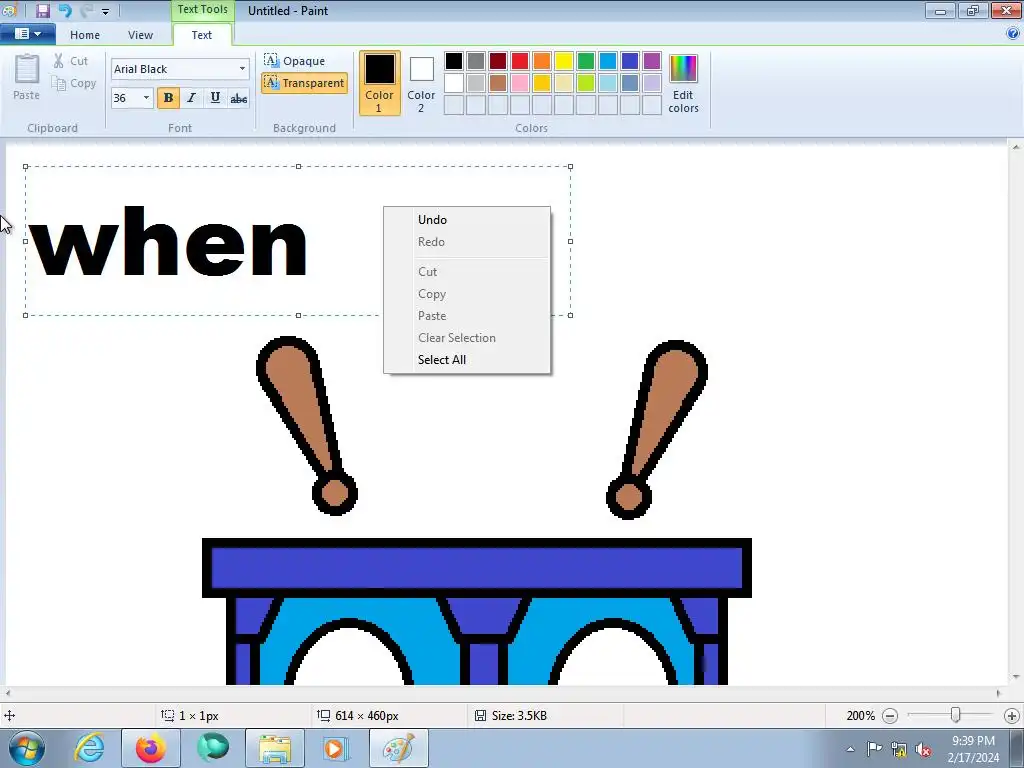Select the Color 1 foreground button
This screenshot has height=768, width=1024.
[379, 83]
